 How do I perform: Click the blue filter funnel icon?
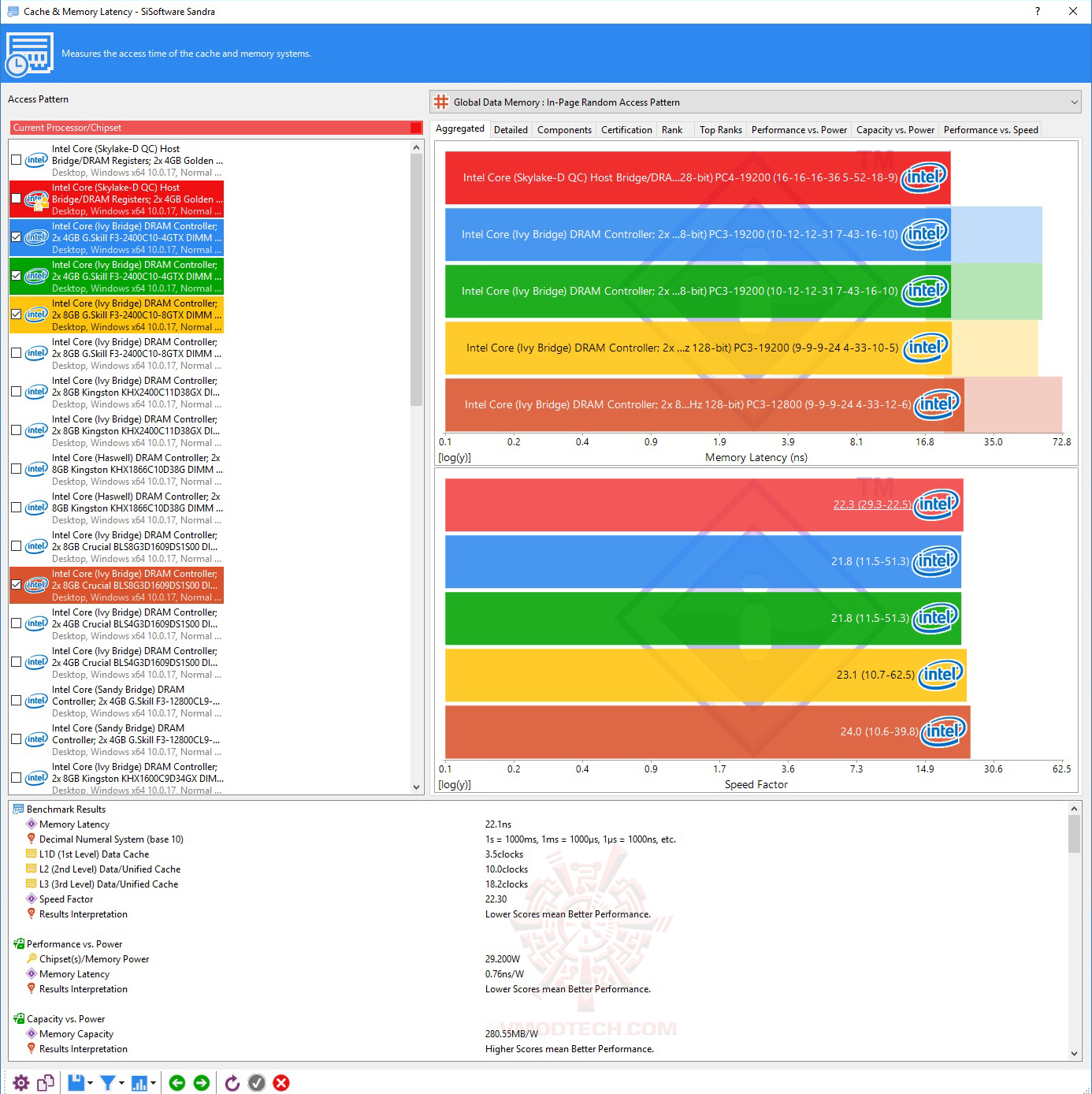(108, 1083)
